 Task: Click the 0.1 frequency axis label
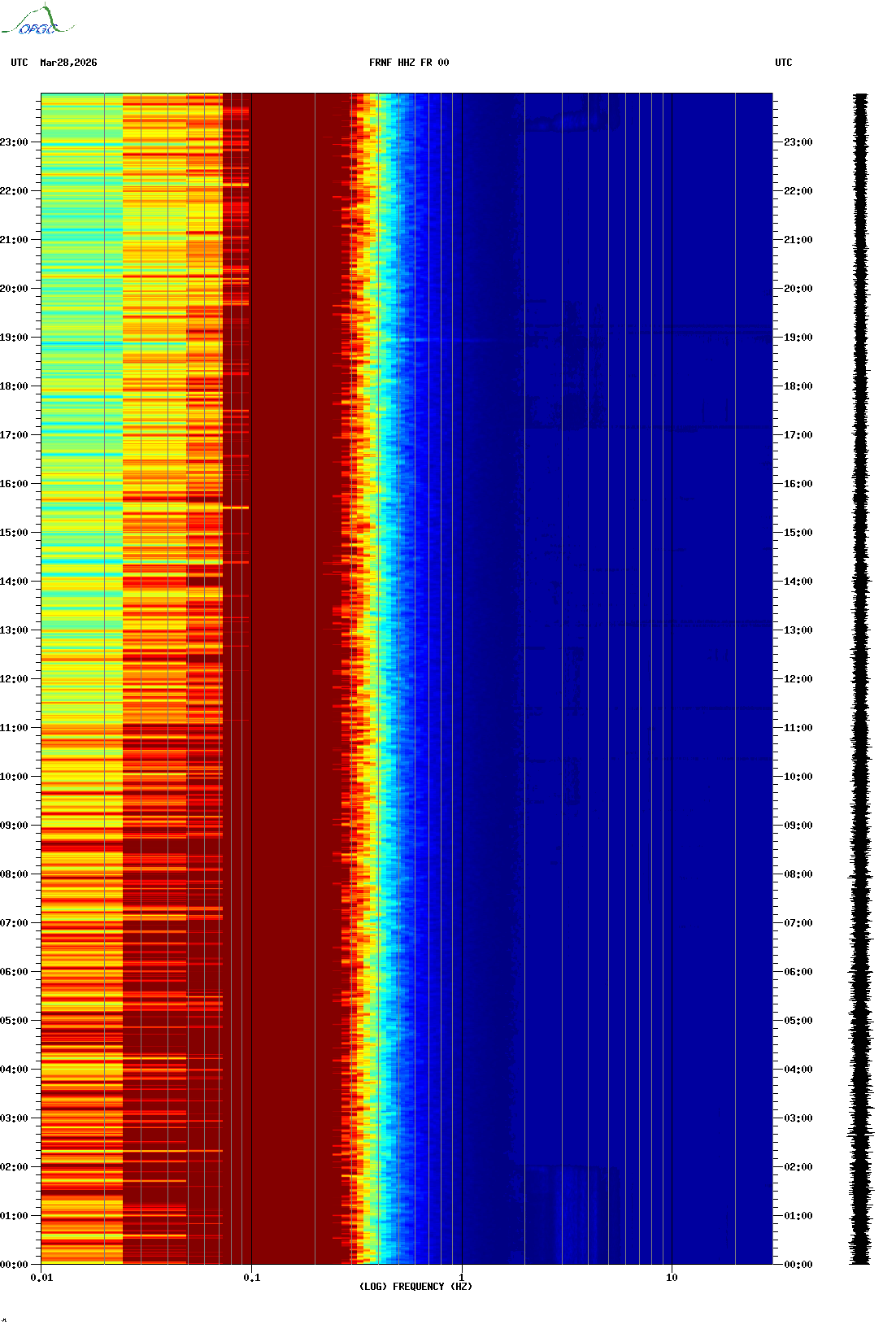pyautogui.click(x=251, y=1278)
